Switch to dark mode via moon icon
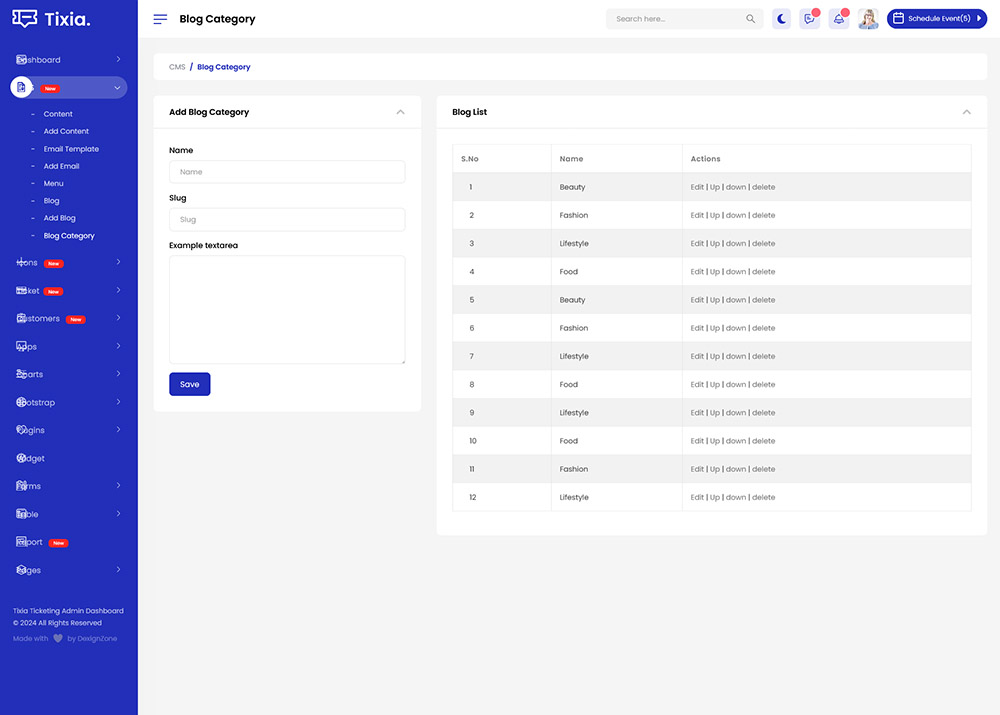The image size is (1000, 715). click(x=782, y=19)
